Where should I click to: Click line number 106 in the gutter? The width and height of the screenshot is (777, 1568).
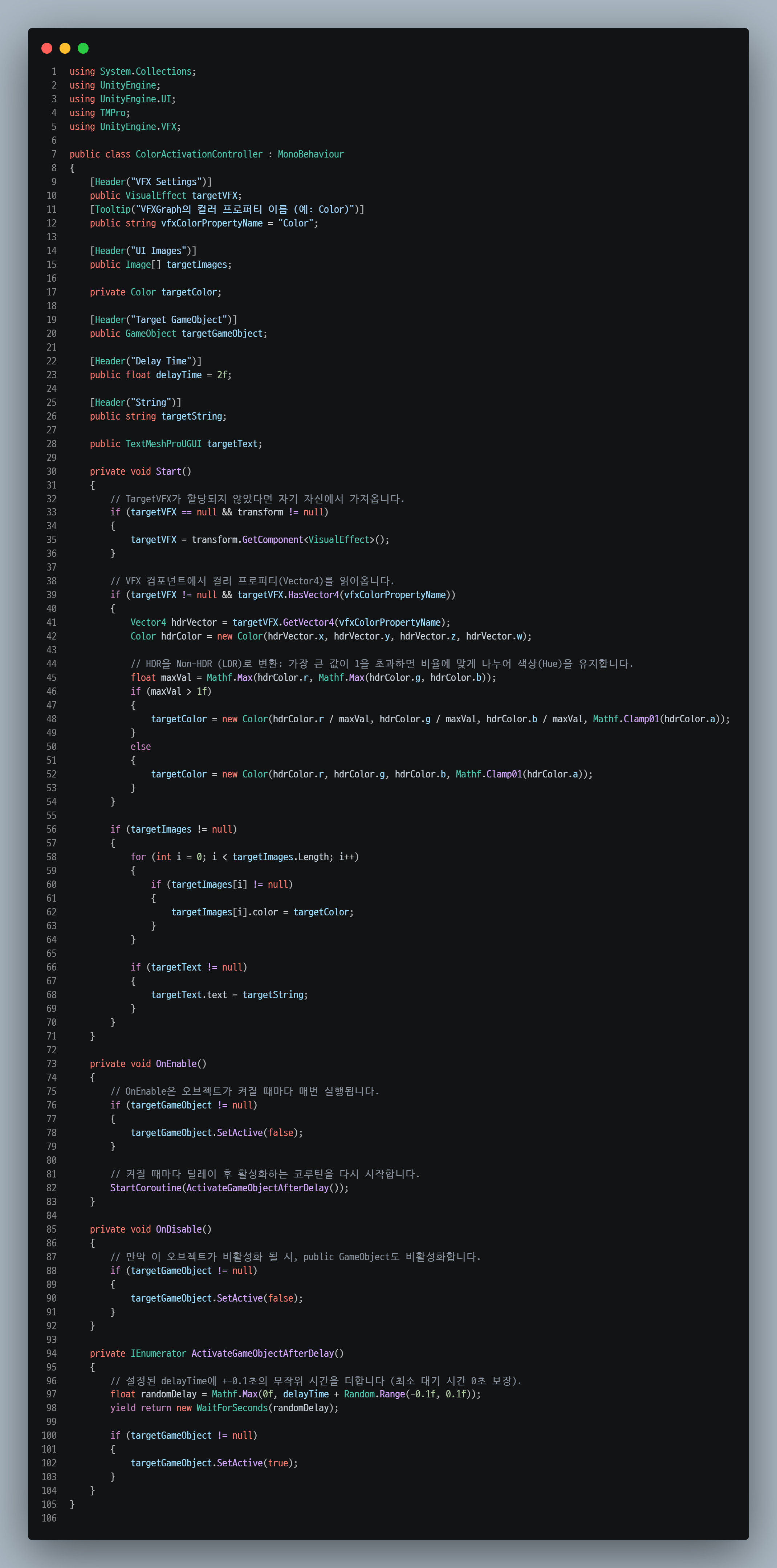pos(49,1518)
